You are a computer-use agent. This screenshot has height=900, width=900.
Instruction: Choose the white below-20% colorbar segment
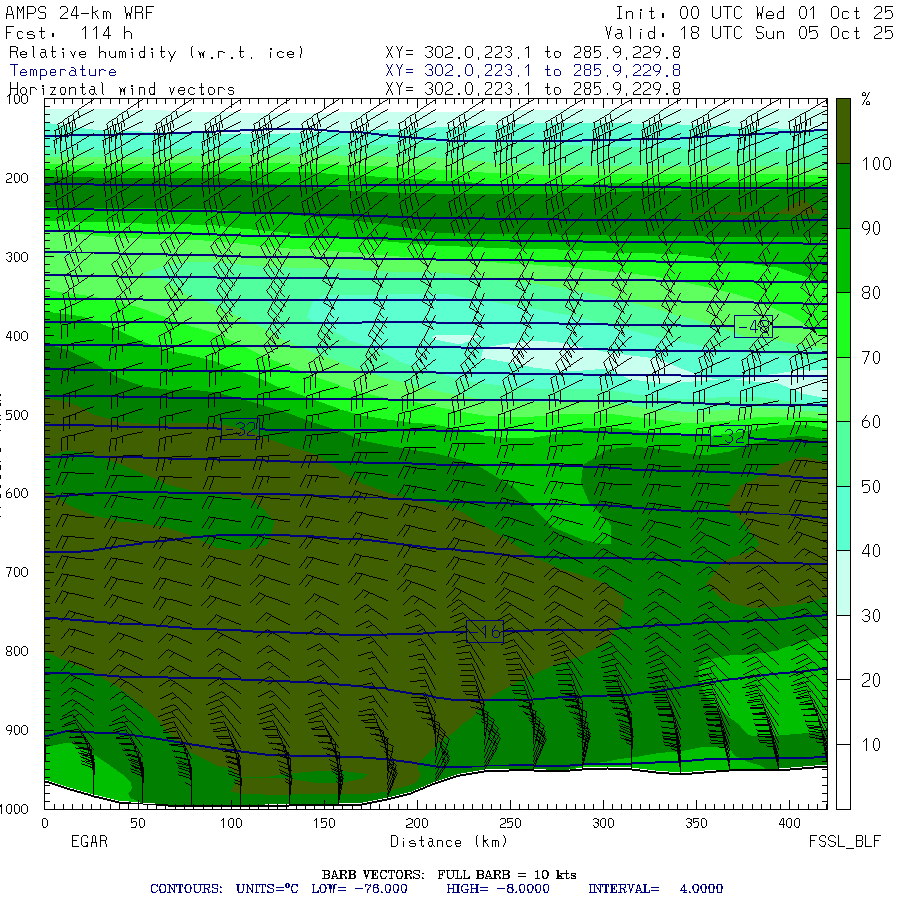pyautogui.click(x=843, y=710)
